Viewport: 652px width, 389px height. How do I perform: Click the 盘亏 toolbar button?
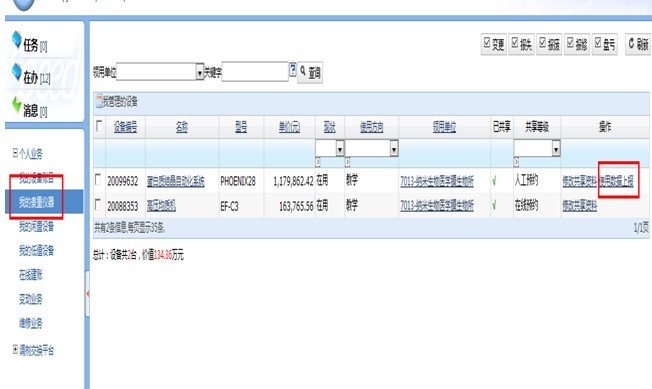pos(605,44)
